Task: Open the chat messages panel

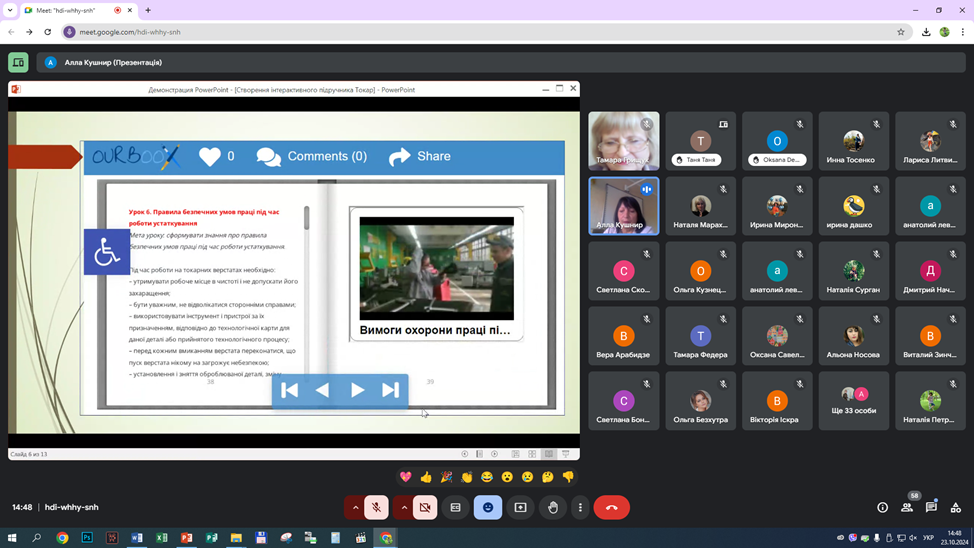Action: click(x=931, y=508)
